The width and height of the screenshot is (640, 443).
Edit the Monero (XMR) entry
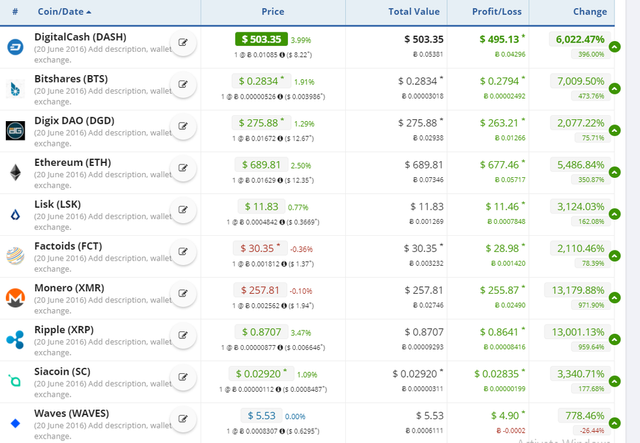click(x=183, y=293)
